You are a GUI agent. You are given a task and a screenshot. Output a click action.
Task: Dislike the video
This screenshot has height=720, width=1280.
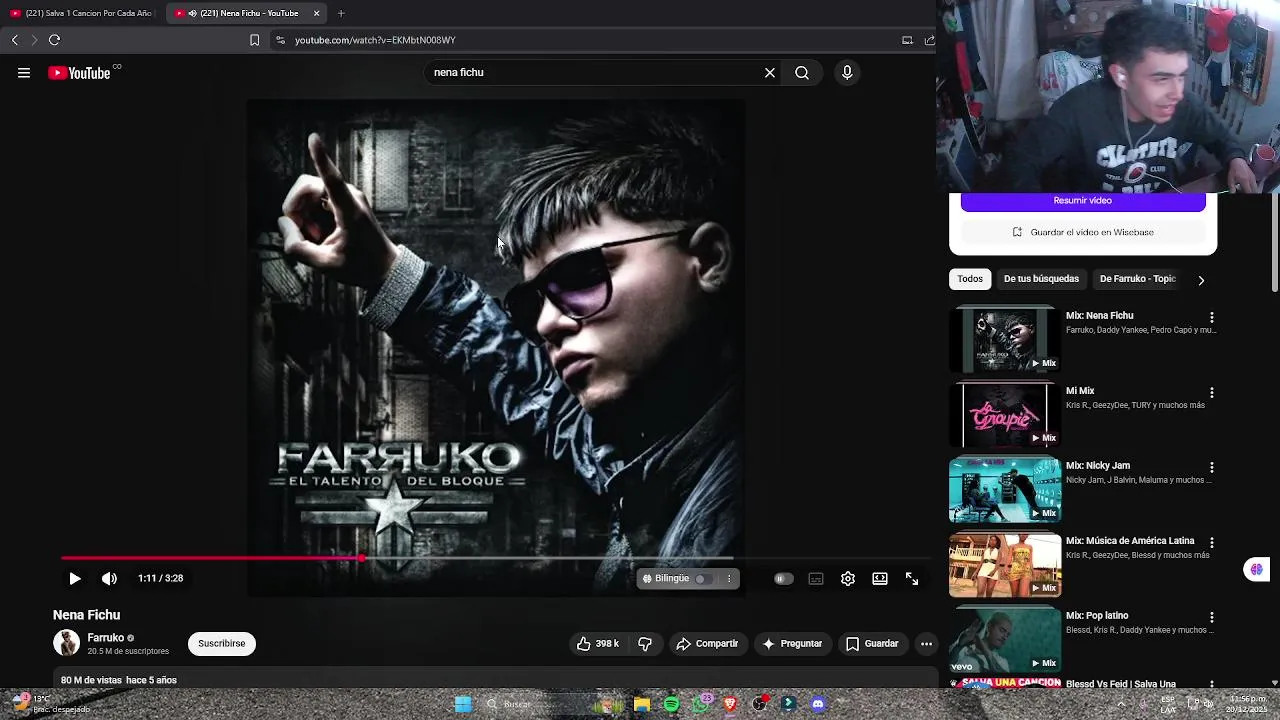coord(645,644)
